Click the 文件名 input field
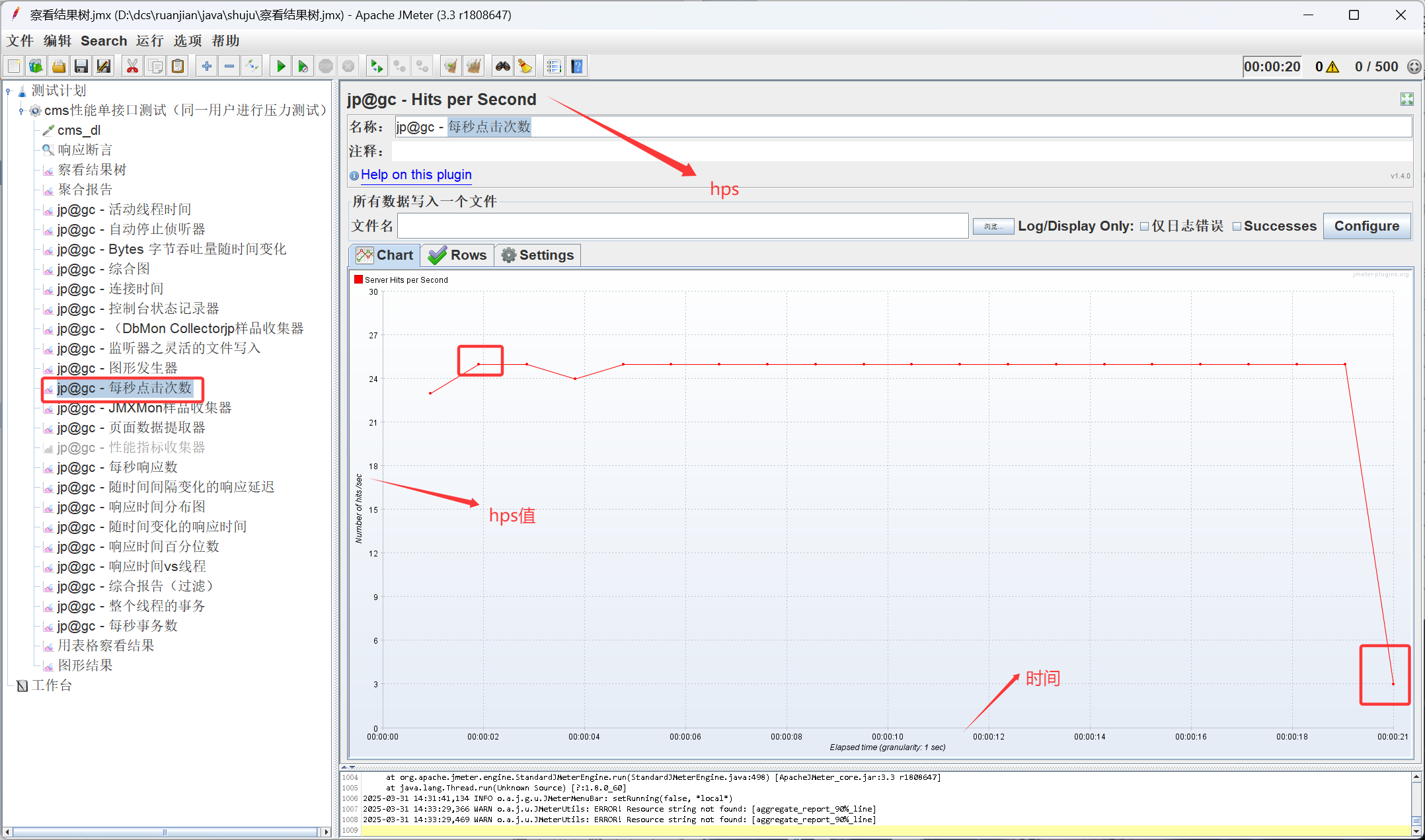 (683, 226)
